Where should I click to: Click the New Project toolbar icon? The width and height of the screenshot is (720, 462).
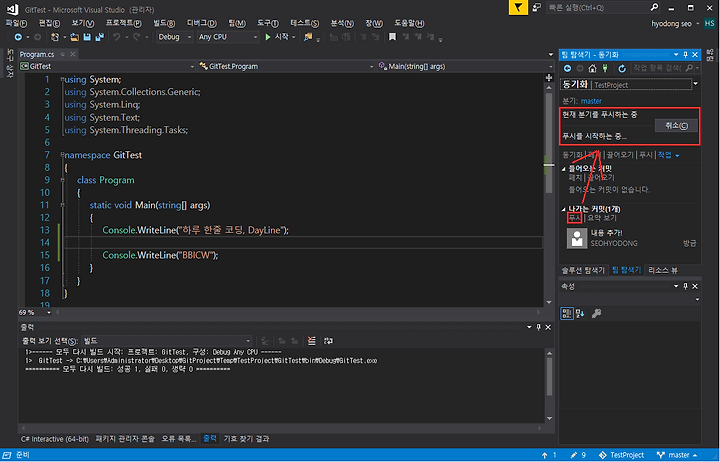(55, 37)
